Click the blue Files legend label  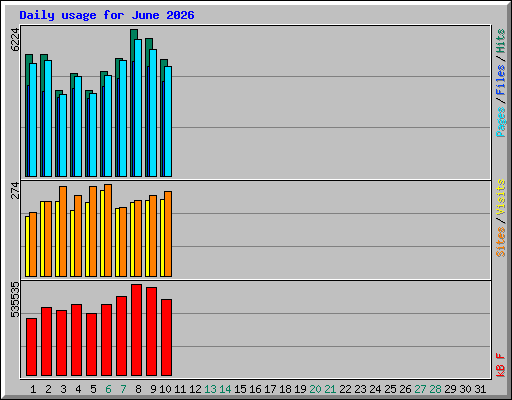pyautogui.click(x=501, y=79)
